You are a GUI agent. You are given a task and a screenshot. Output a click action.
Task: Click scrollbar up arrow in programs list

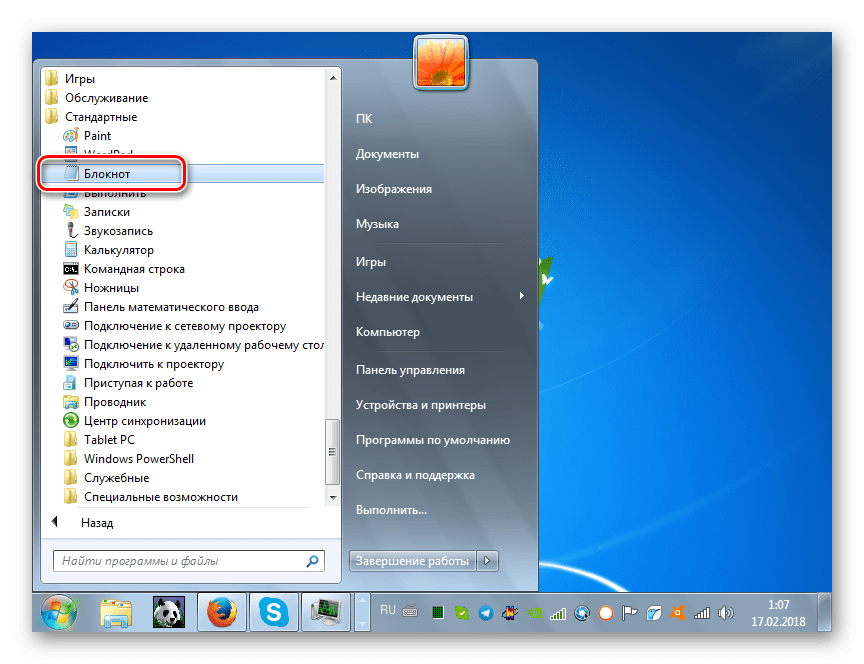coord(333,78)
